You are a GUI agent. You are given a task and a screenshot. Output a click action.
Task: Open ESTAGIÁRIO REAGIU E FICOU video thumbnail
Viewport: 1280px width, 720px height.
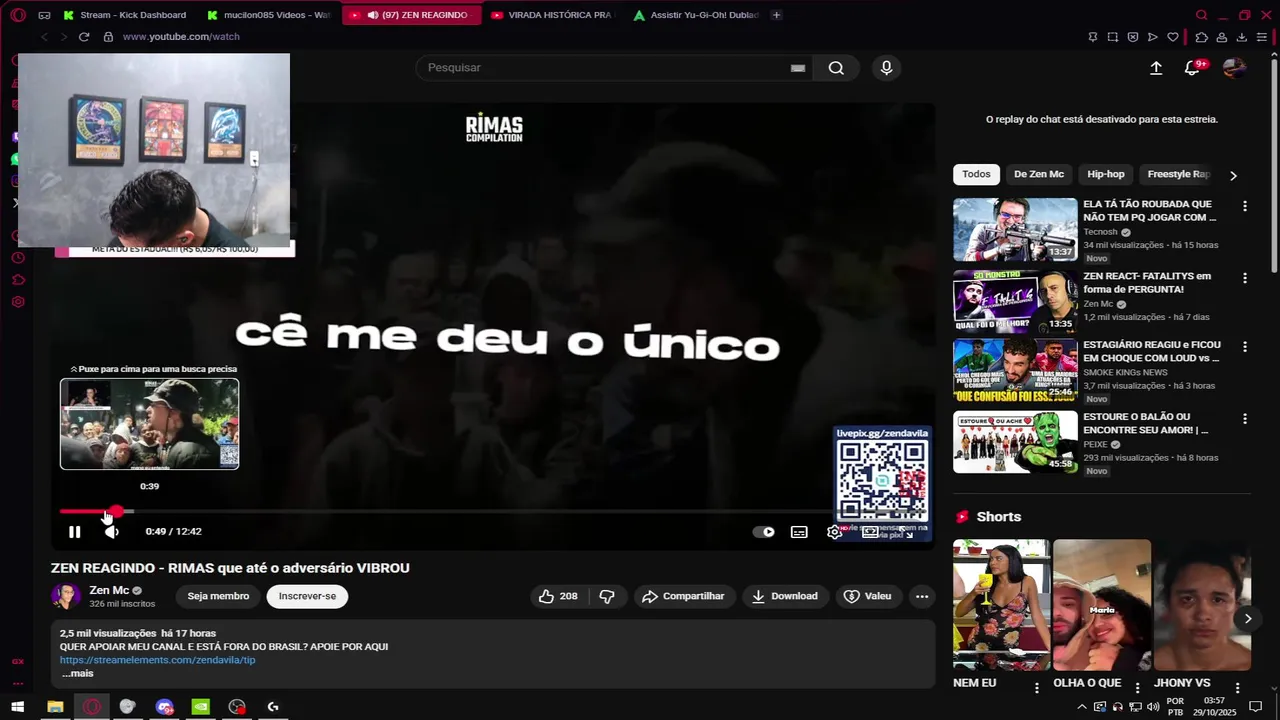(1015, 371)
